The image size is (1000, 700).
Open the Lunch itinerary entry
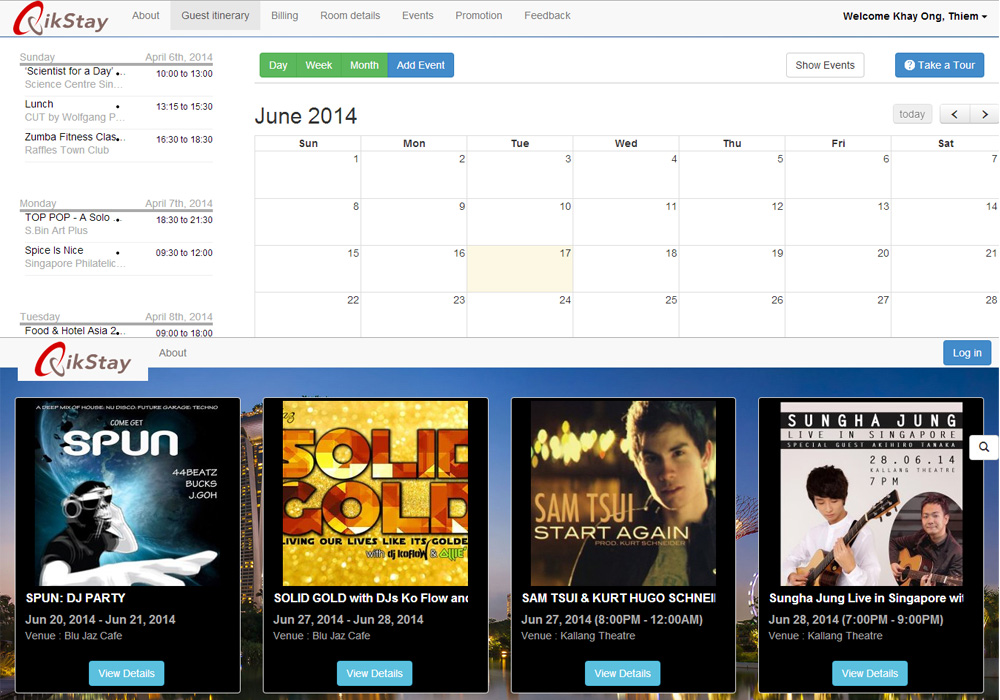(x=119, y=111)
